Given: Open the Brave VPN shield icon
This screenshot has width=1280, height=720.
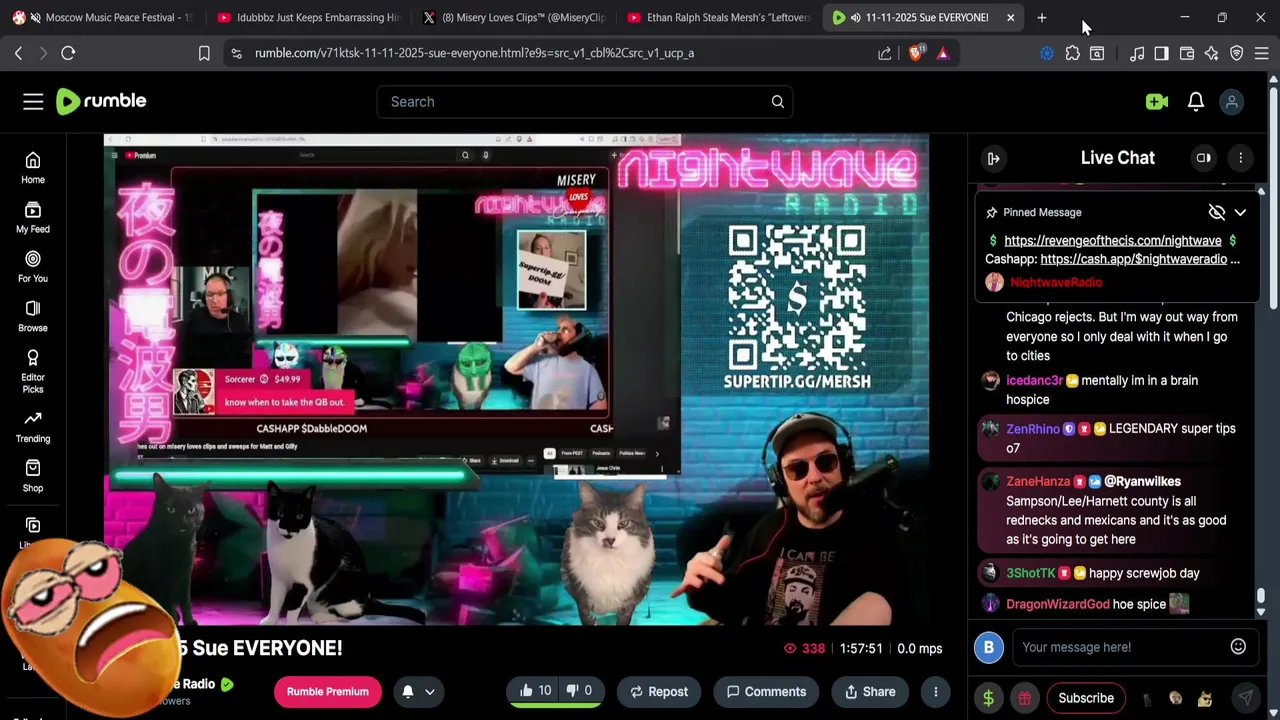Looking at the screenshot, I should [x=1237, y=53].
